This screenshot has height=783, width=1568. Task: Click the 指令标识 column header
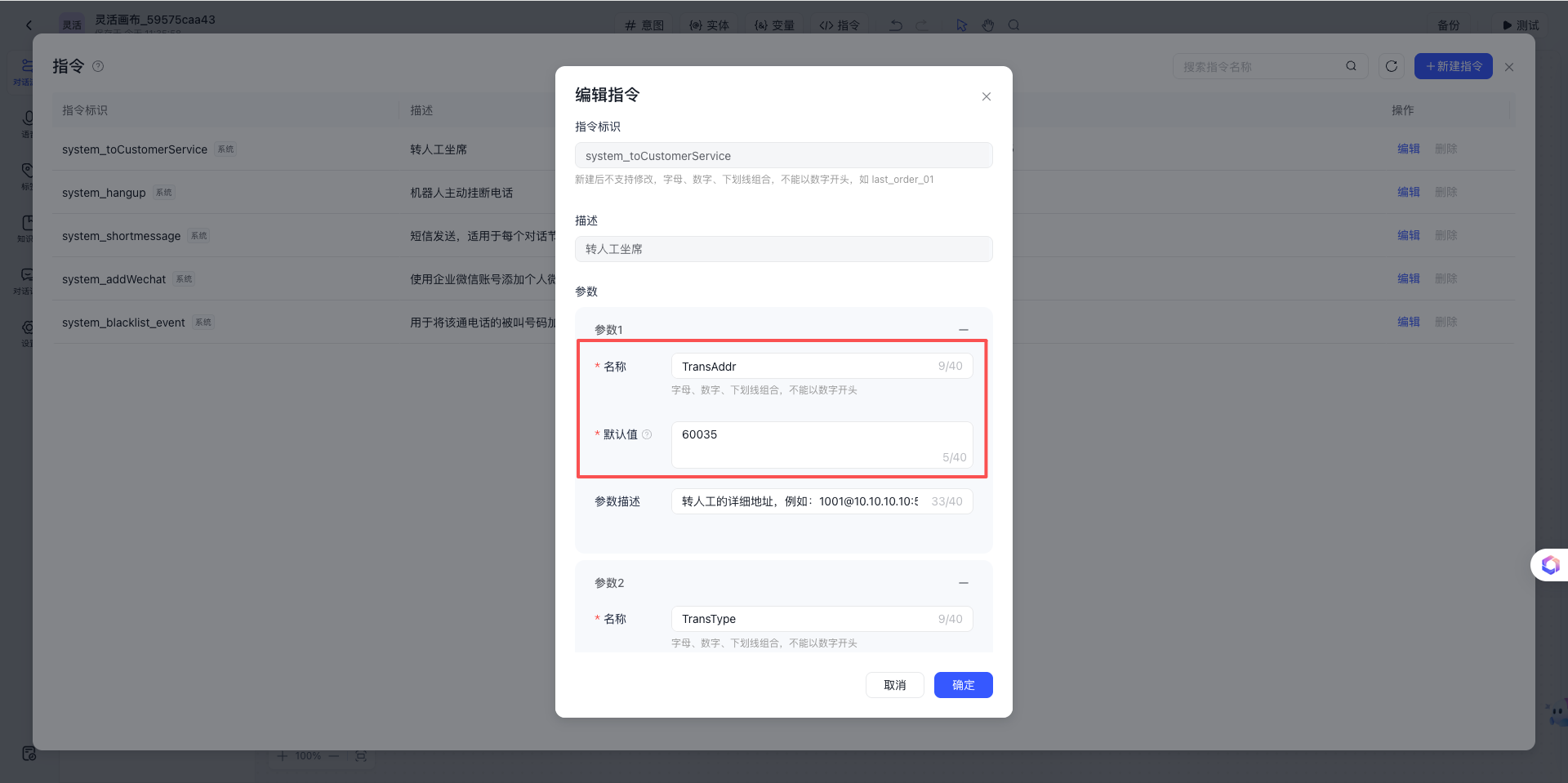(85, 110)
